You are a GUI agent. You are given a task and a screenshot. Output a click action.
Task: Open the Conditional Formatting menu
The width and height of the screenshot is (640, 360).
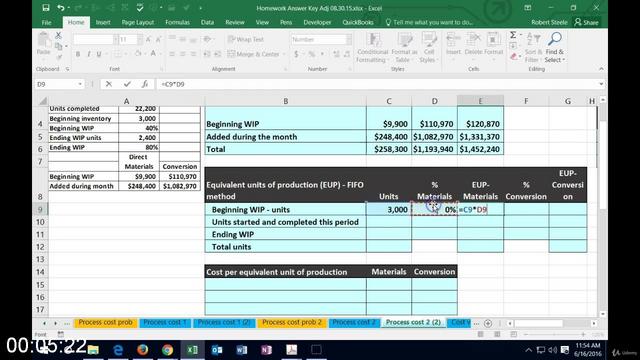point(372,48)
